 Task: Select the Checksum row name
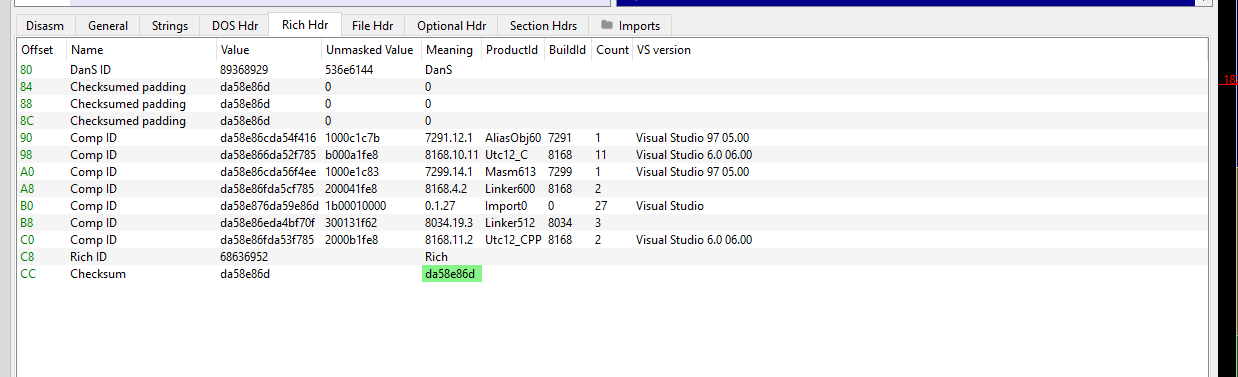click(98, 274)
